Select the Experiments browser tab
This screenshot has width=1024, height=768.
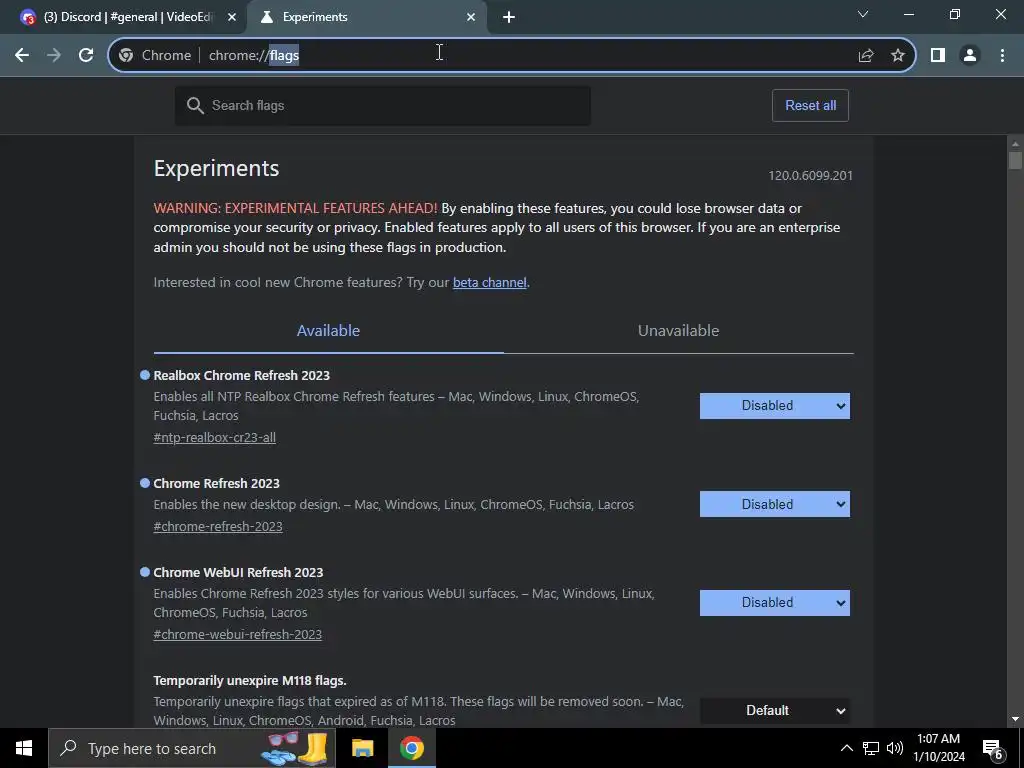(366, 17)
